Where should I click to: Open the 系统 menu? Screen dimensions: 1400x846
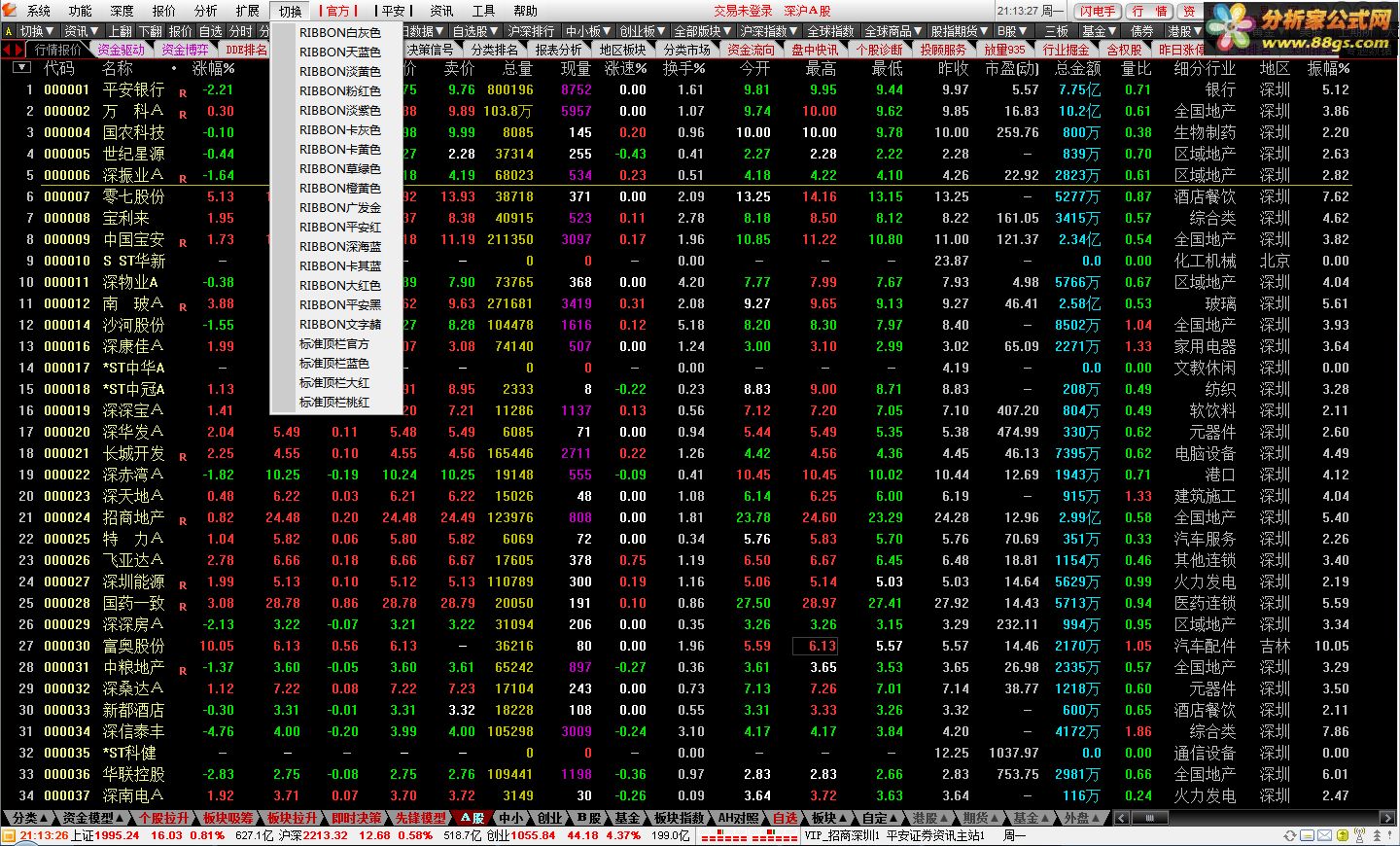(x=39, y=11)
